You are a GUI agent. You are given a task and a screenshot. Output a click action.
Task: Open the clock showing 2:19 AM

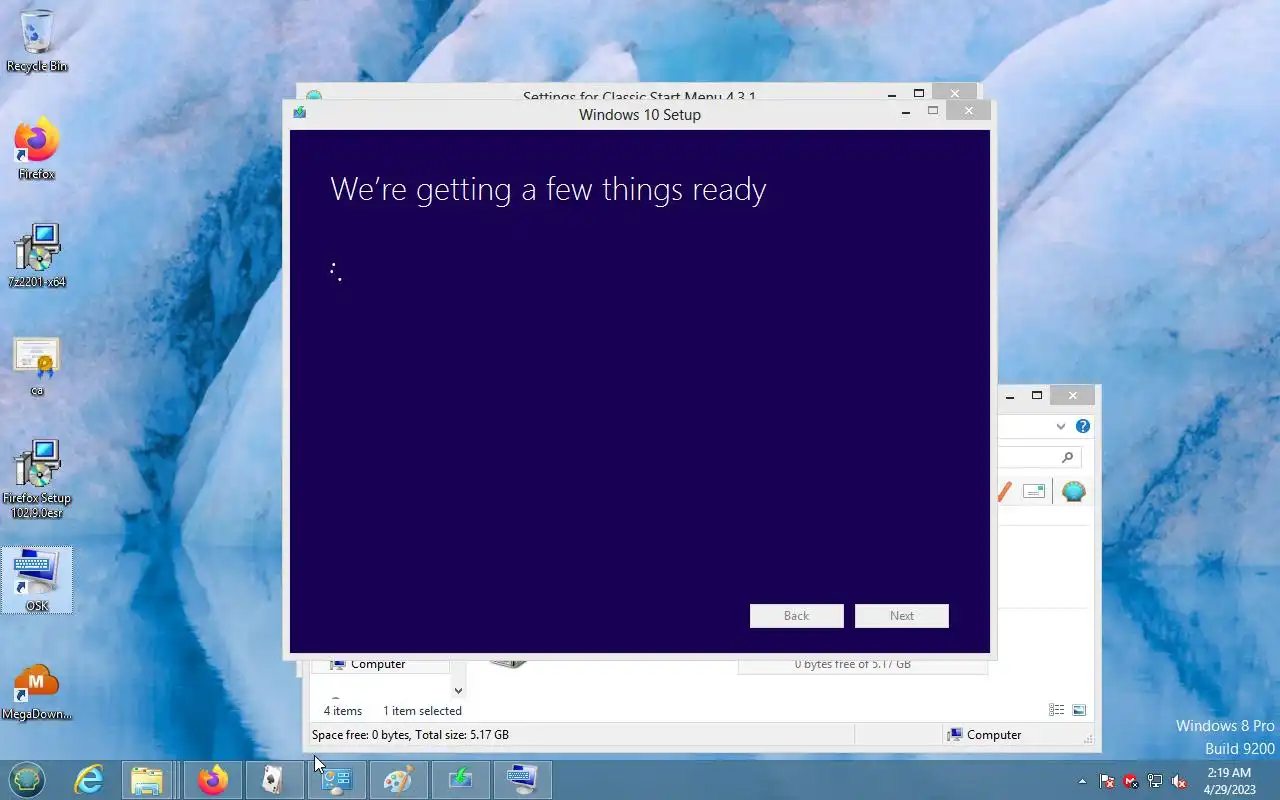(1229, 780)
